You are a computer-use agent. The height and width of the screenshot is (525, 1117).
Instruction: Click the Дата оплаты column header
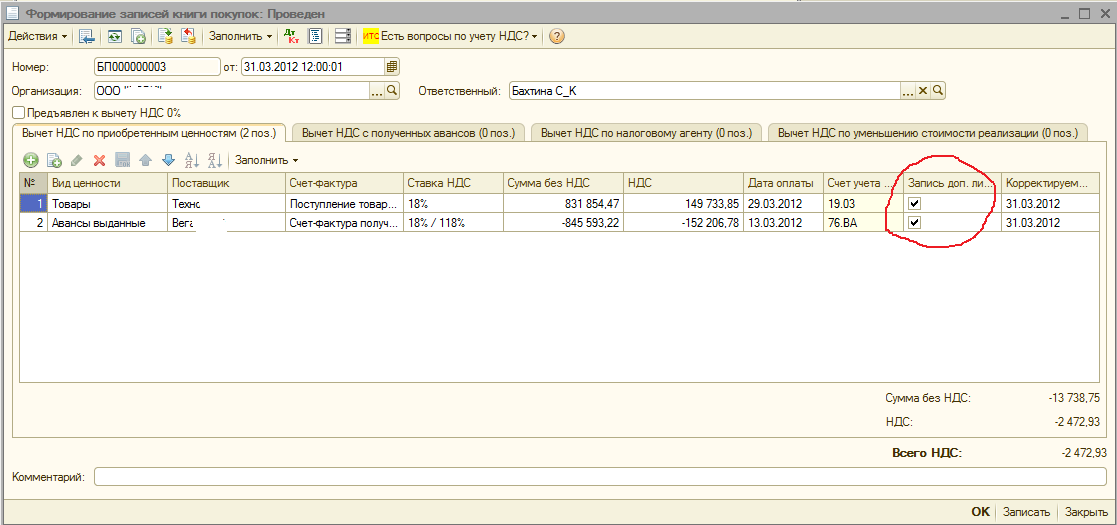[784, 184]
